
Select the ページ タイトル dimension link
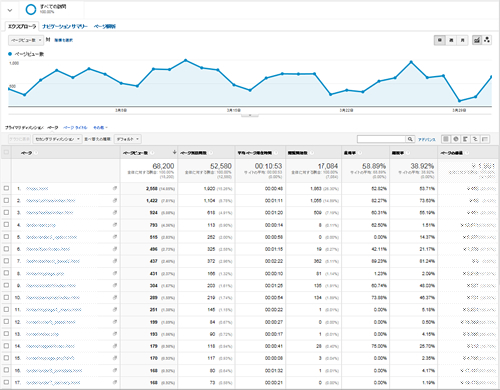(75, 127)
